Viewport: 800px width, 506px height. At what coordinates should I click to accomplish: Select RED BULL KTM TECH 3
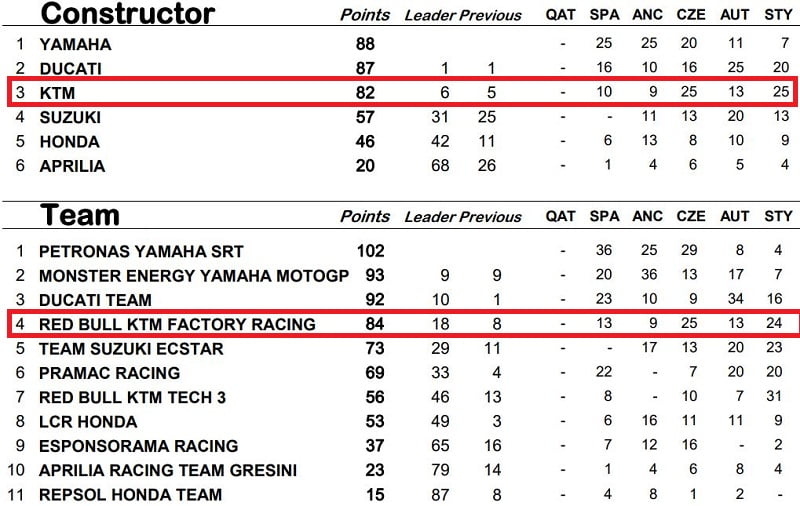132,397
